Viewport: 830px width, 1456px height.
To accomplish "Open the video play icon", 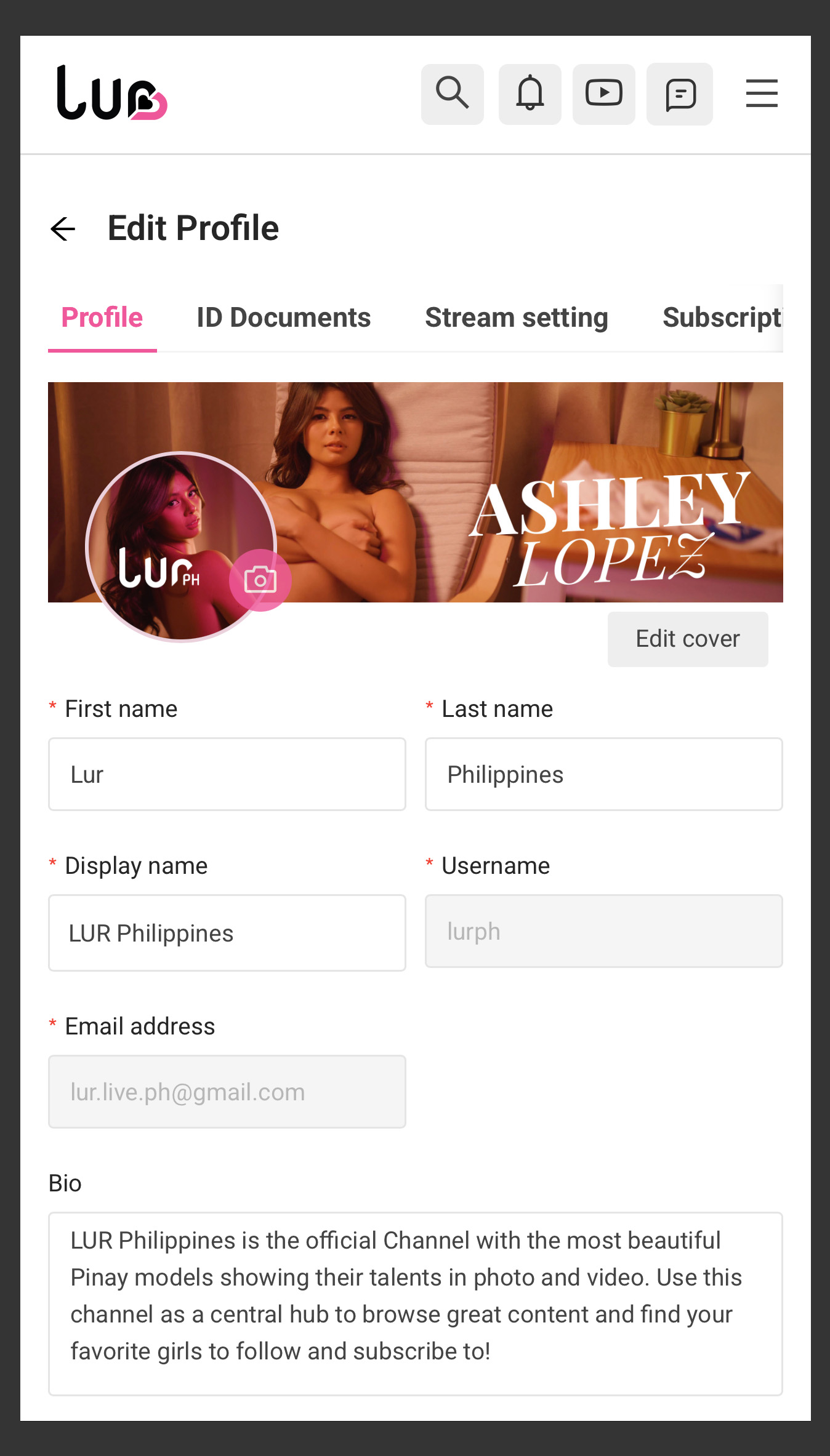I will click(603, 94).
